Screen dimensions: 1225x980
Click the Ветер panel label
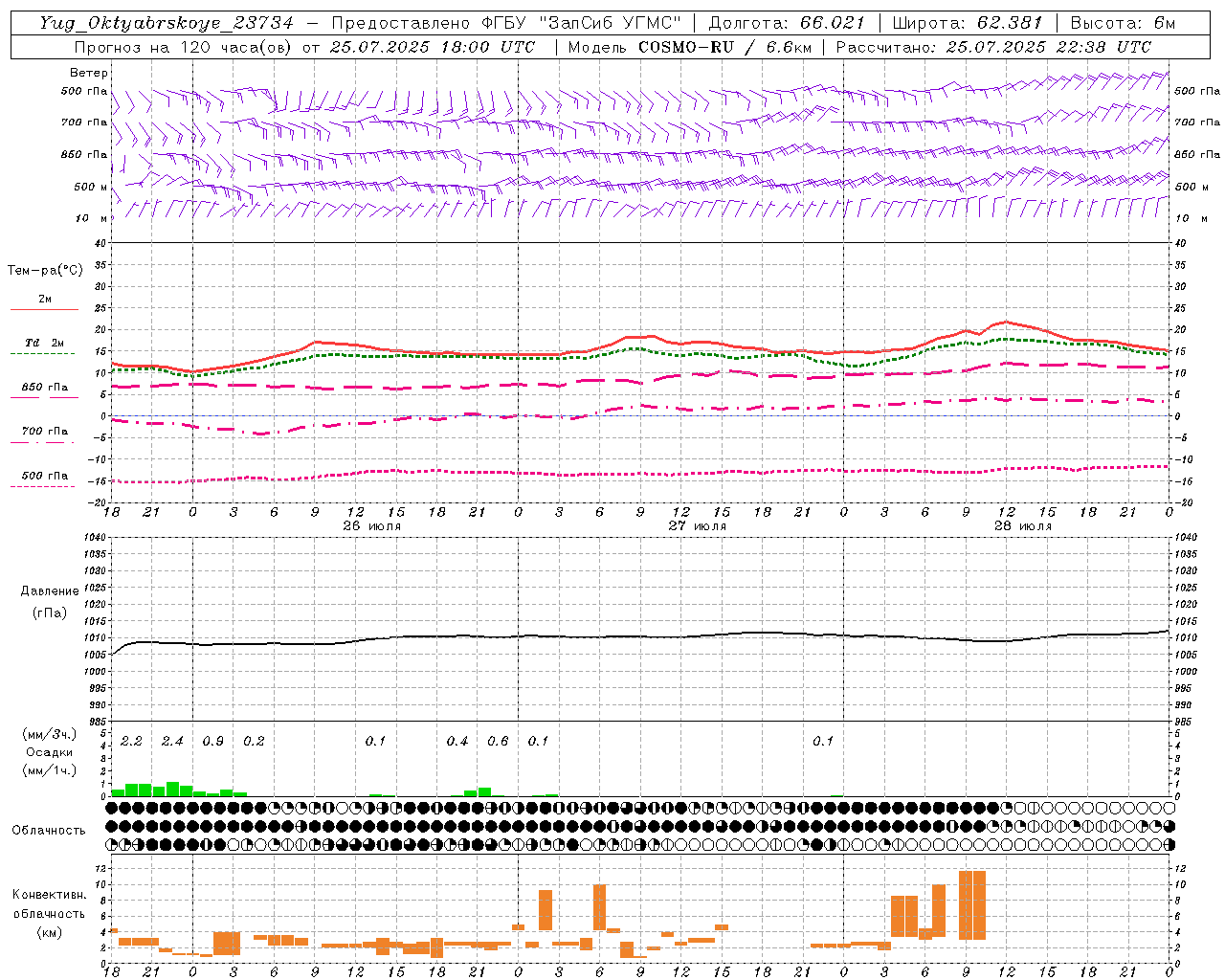[x=89, y=73]
